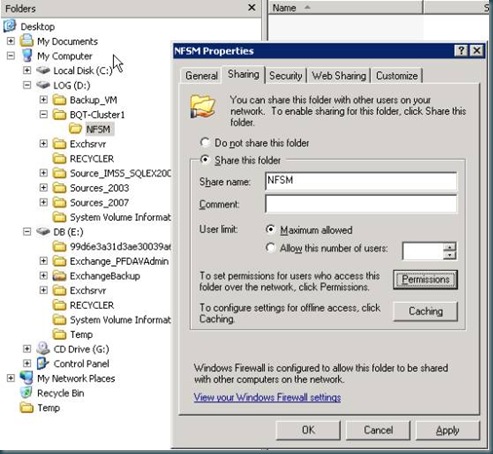Collapse the DB (E:) drive node
Viewport: 493px width, 454px height.
point(27,231)
